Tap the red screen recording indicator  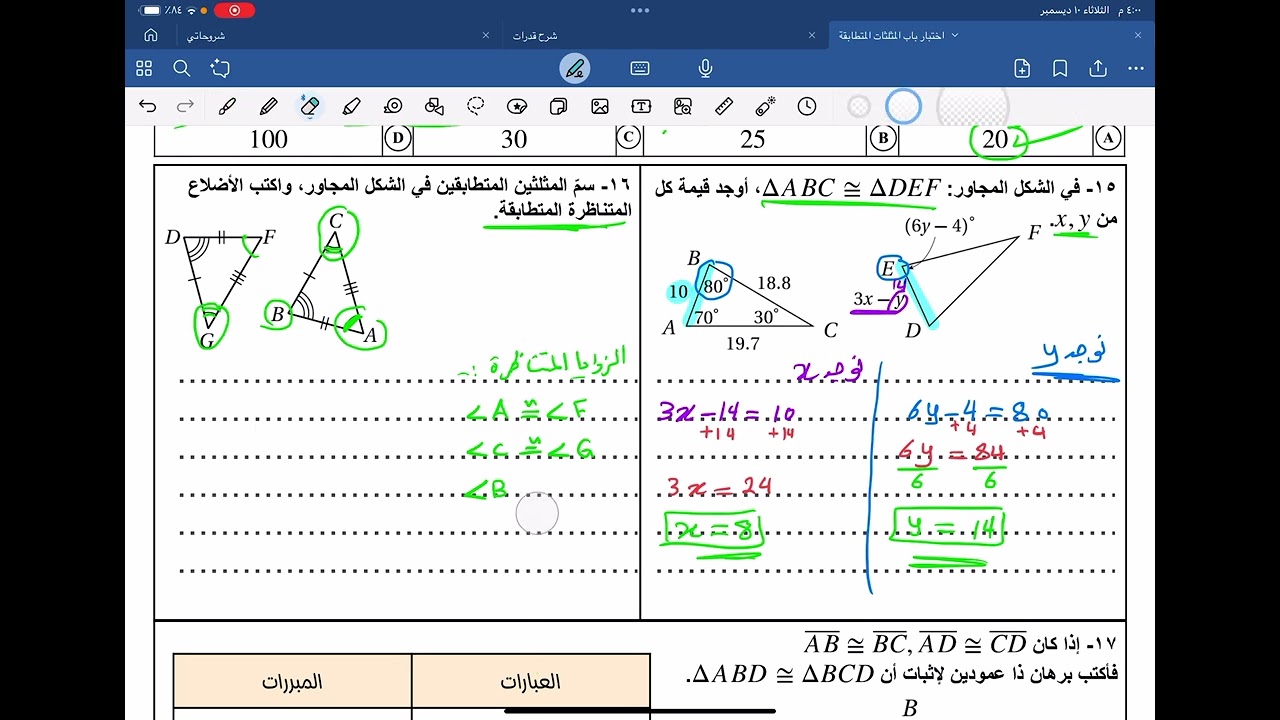234,10
